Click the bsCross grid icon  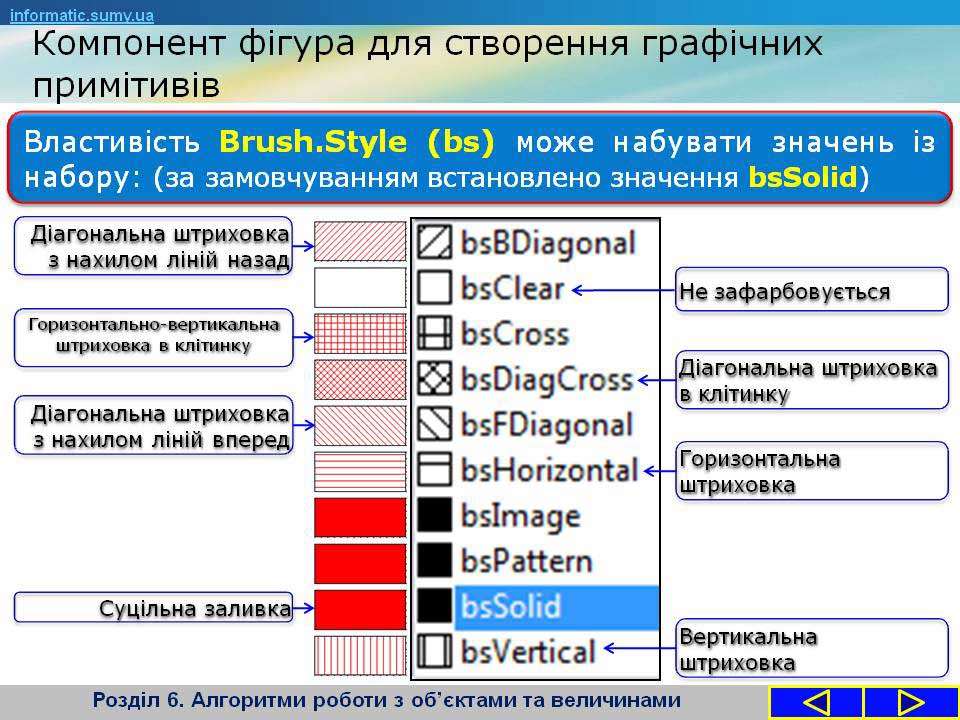[435, 333]
